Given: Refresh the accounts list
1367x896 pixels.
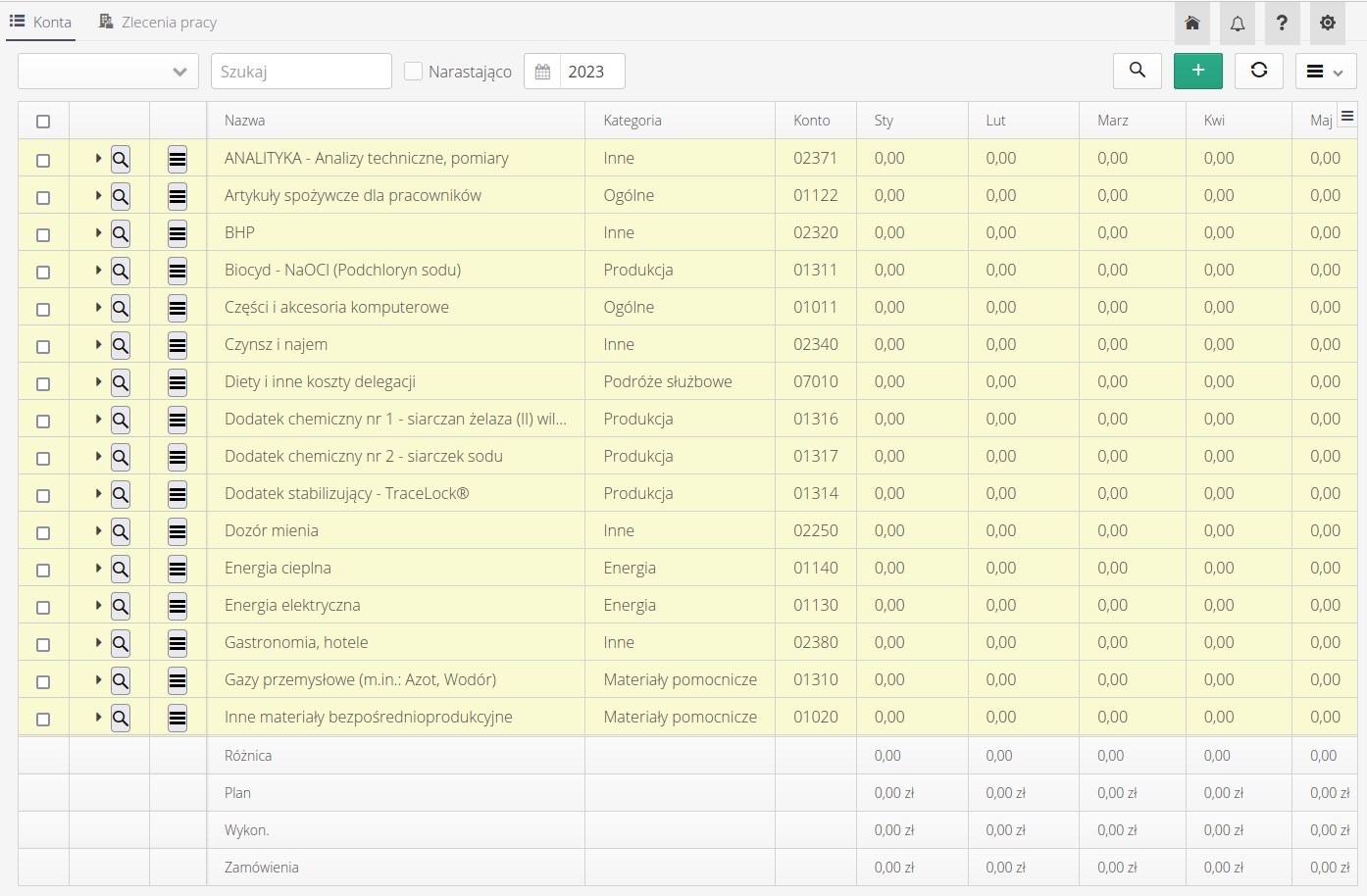Looking at the screenshot, I should pos(1258,71).
